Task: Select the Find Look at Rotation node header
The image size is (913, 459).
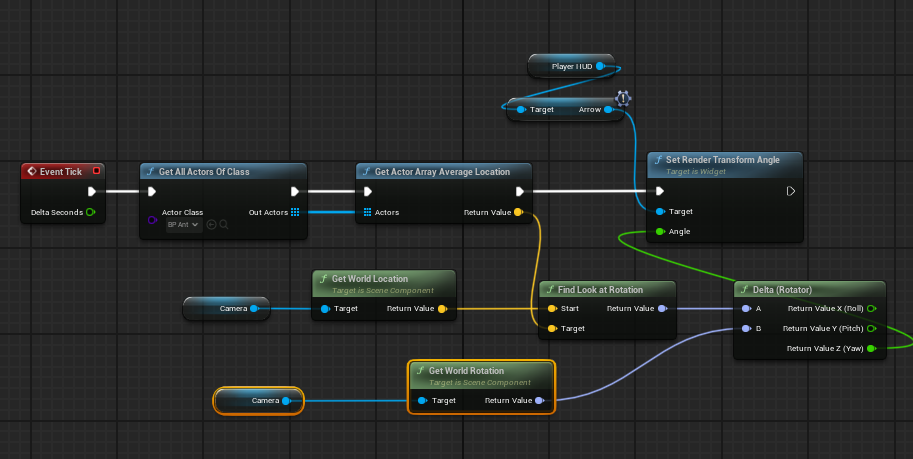Action: coord(607,289)
